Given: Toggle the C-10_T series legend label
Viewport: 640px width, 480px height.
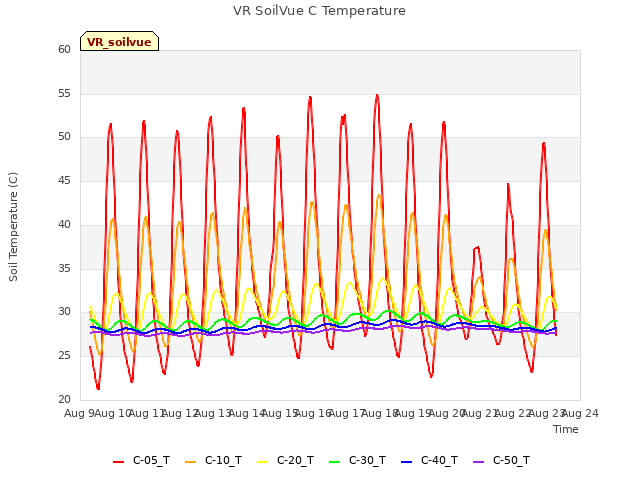Looking at the screenshot, I should (x=223, y=461).
